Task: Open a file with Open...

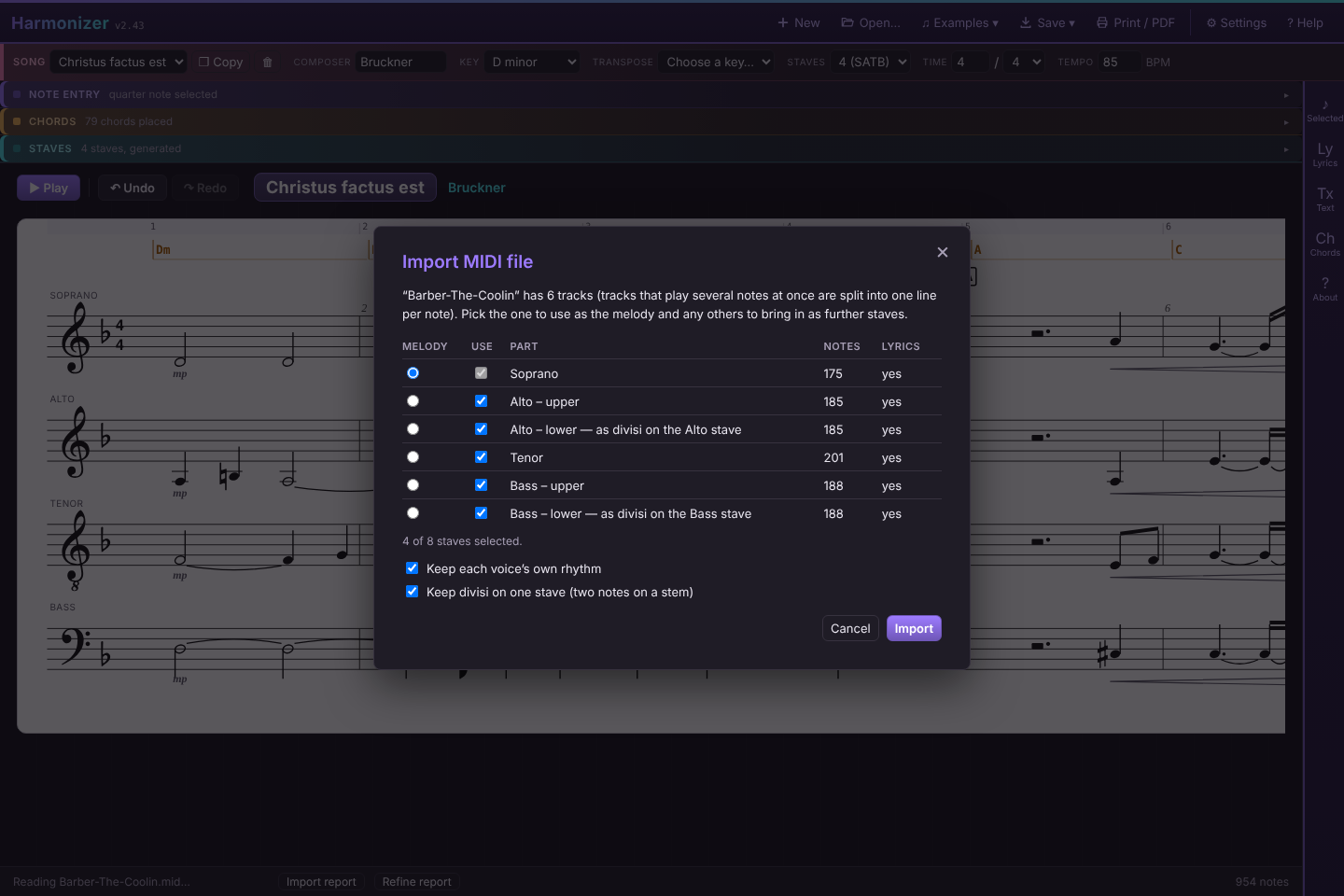Action: [x=871, y=22]
